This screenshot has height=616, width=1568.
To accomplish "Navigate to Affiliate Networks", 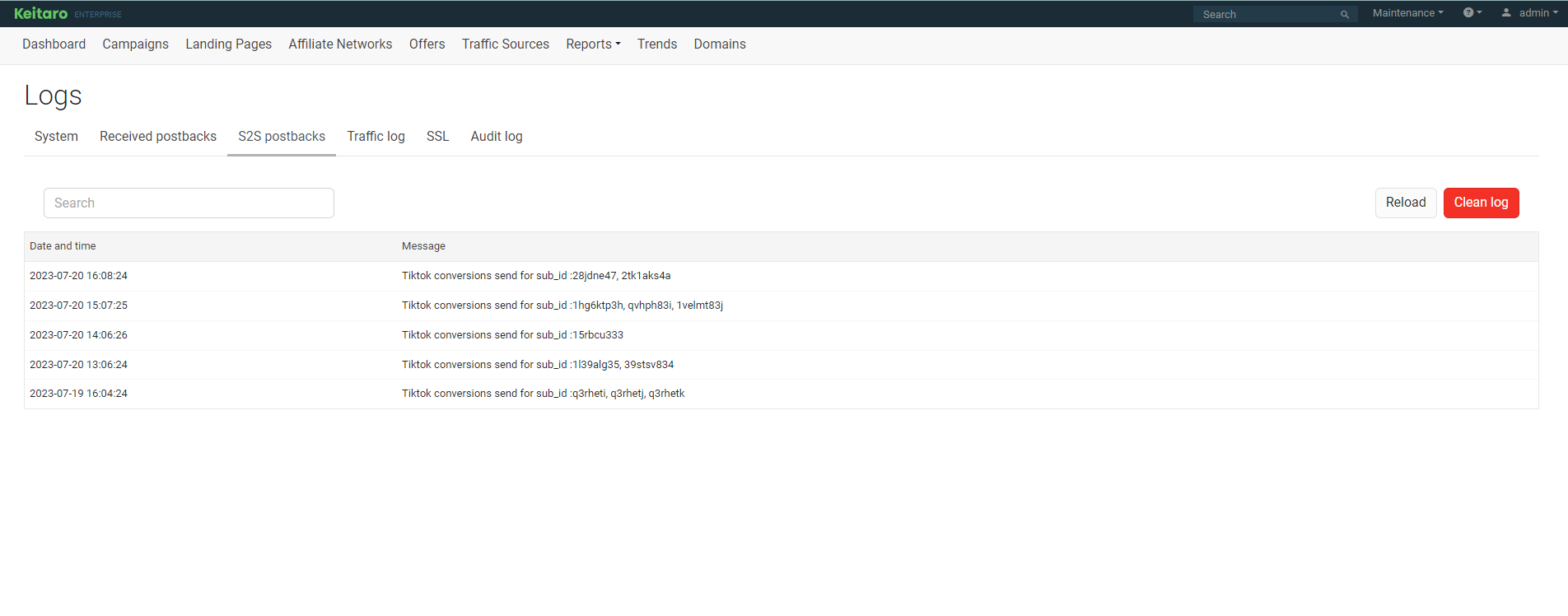I will pos(340,44).
